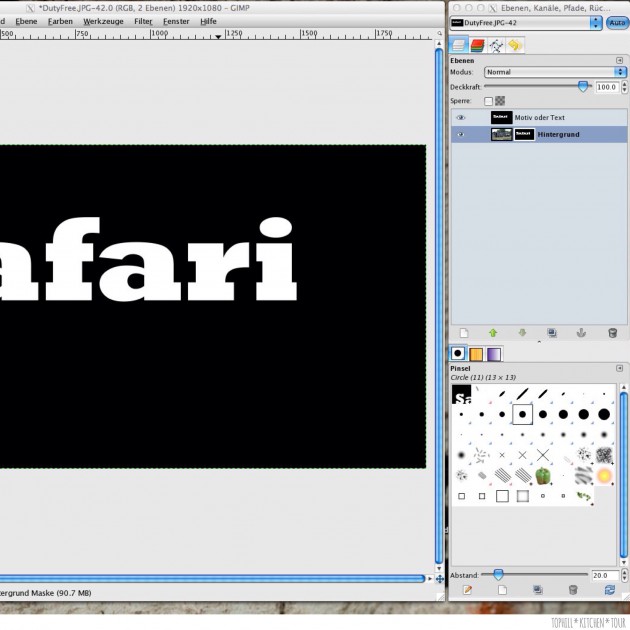This screenshot has width=630, height=630.
Task: Select the Hintergrund layer mask thumbnail
Action: pos(524,134)
